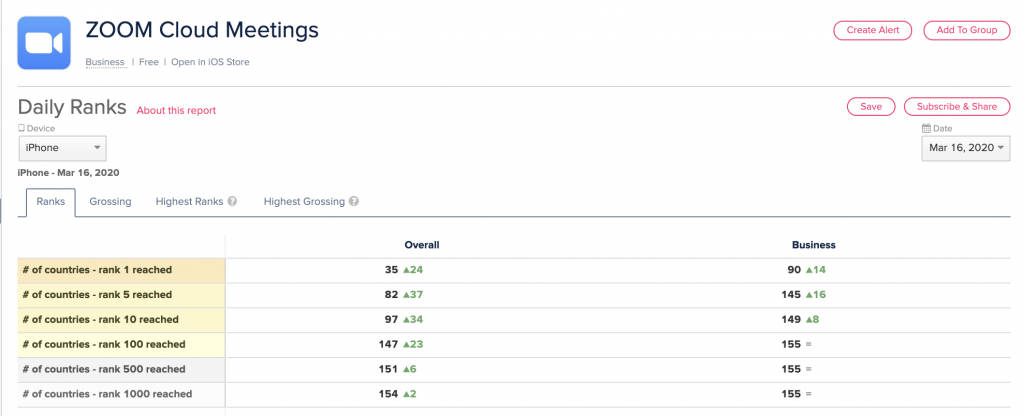The width and height of the screenshot is (1024, 416).
Task: Click the Subscribe & Share button
Action: point(957,107)
